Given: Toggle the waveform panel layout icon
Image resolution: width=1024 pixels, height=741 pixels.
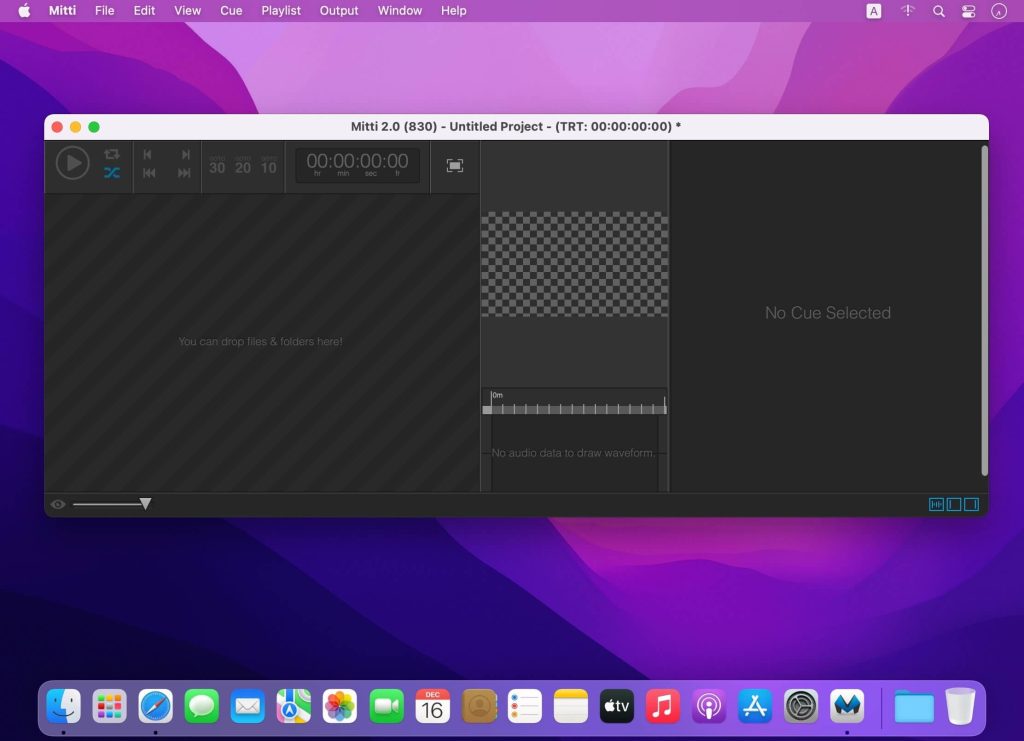Looking at the screenshot, I should (x=936, y=505).
